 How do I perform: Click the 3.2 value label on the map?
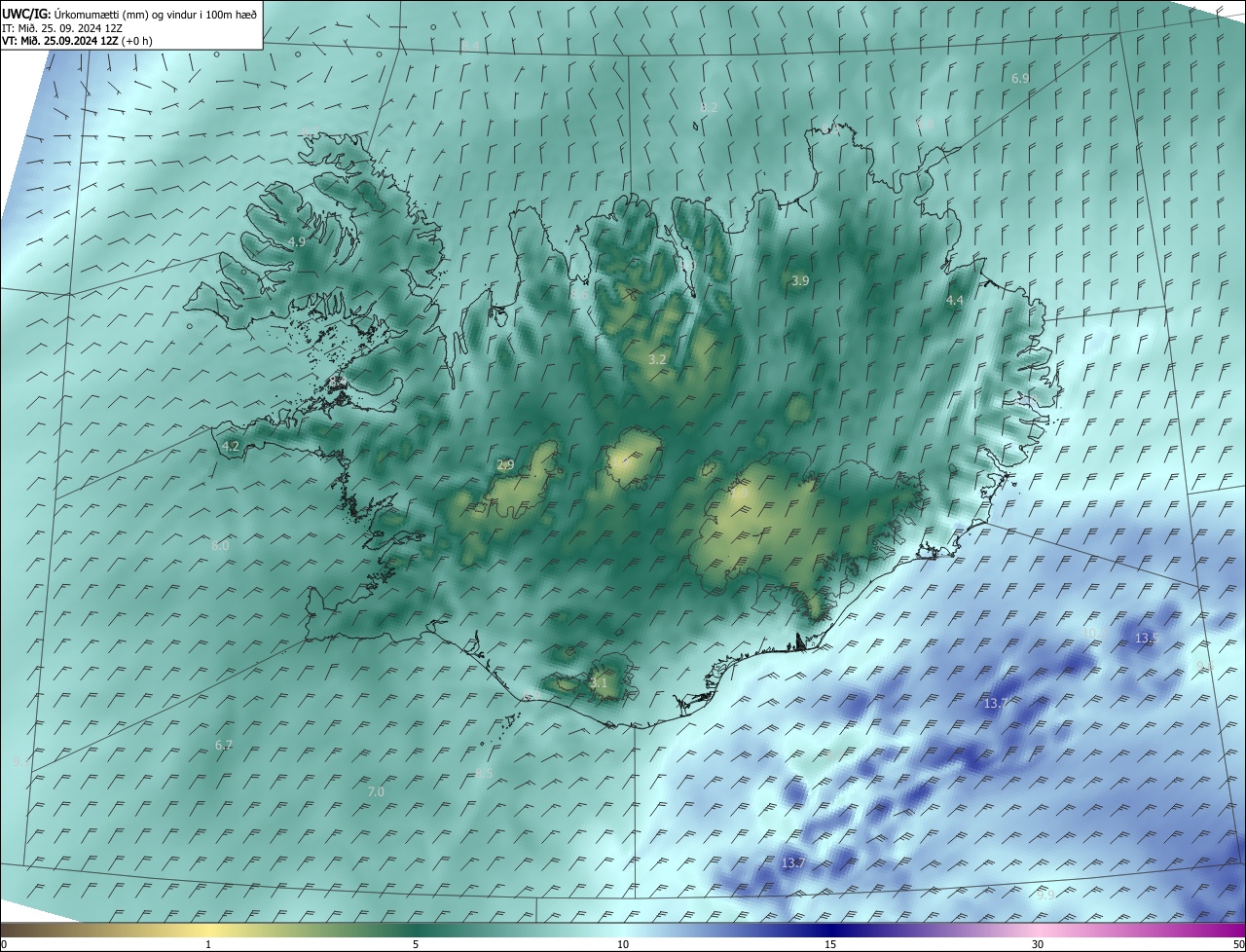pos(657,360)
